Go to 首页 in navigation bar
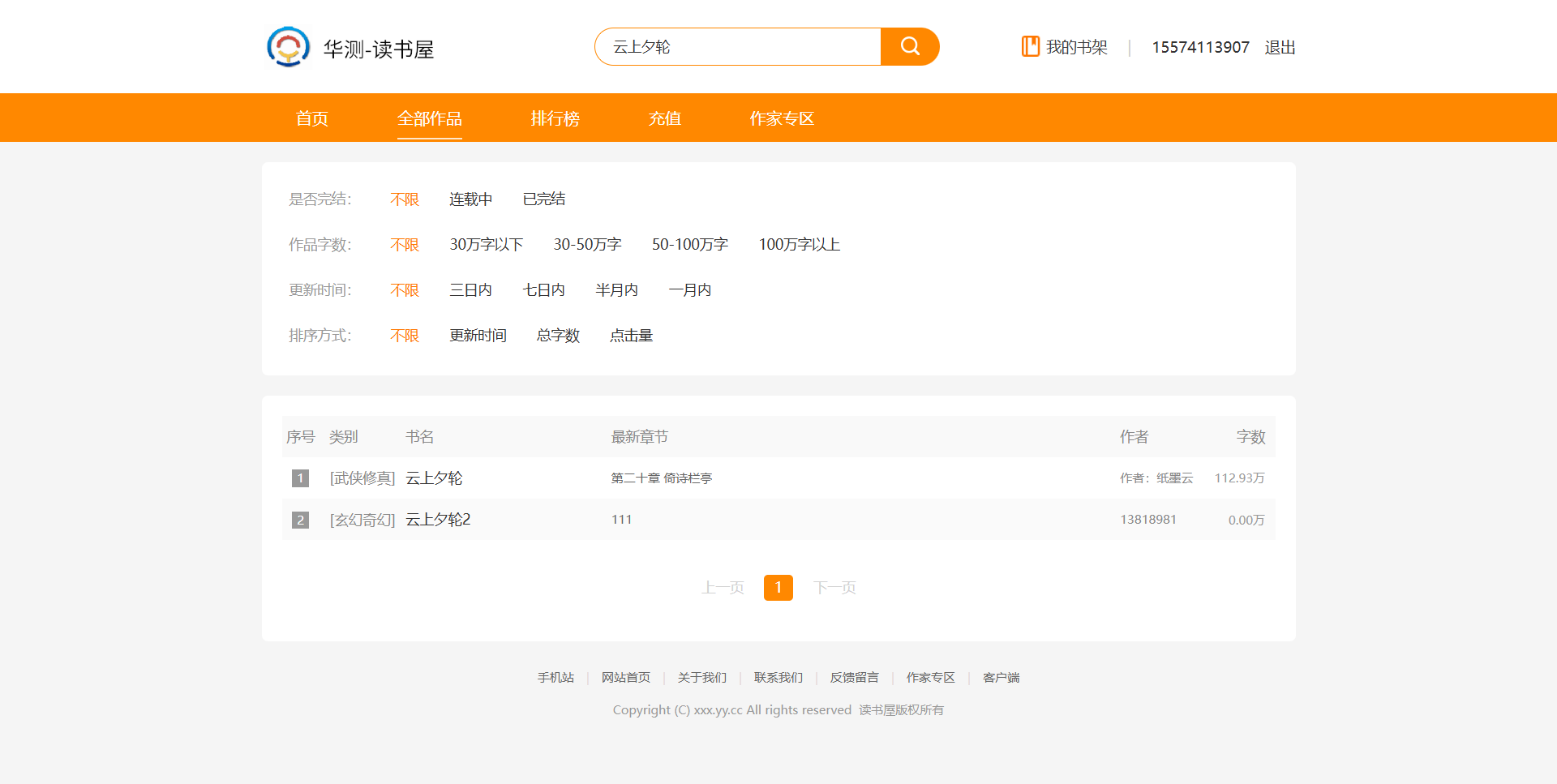Screen dimensions: 1557x784 pos(312,118)
